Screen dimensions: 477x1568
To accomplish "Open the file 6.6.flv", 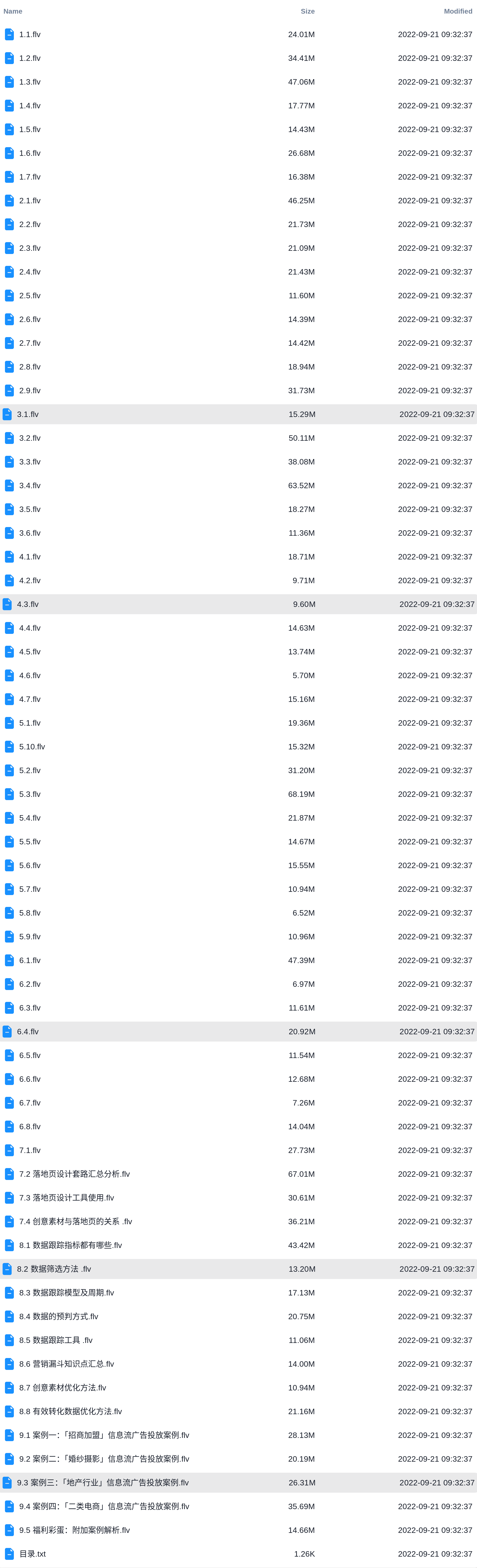I will click(30, 1079).
